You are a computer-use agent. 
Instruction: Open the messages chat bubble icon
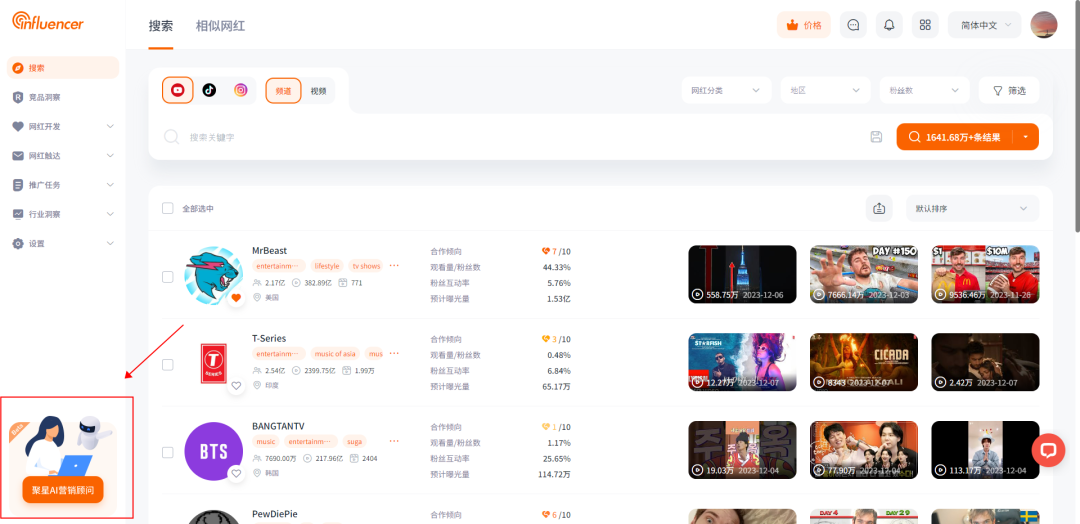[x=853, y=25]
